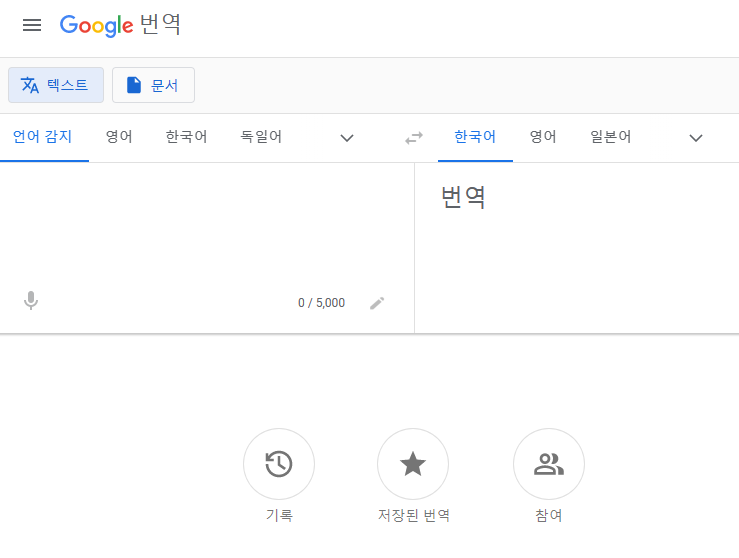
Task: Focus the source text input area
Action: pos(207,224)
